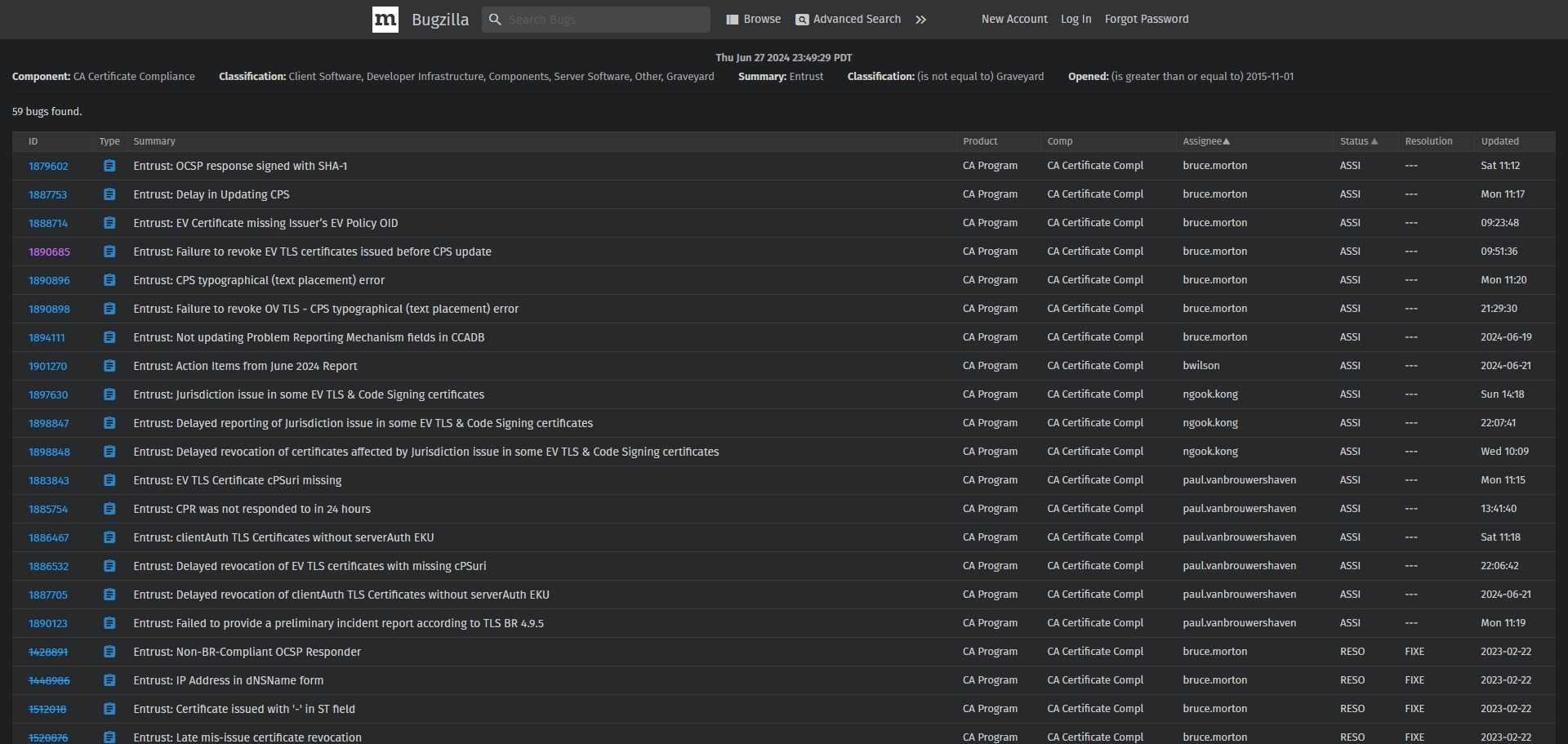Select summary 'Entrust: OCSP response signed with SHA-1'
This screenshot has height=744, width=1568.
240,166
